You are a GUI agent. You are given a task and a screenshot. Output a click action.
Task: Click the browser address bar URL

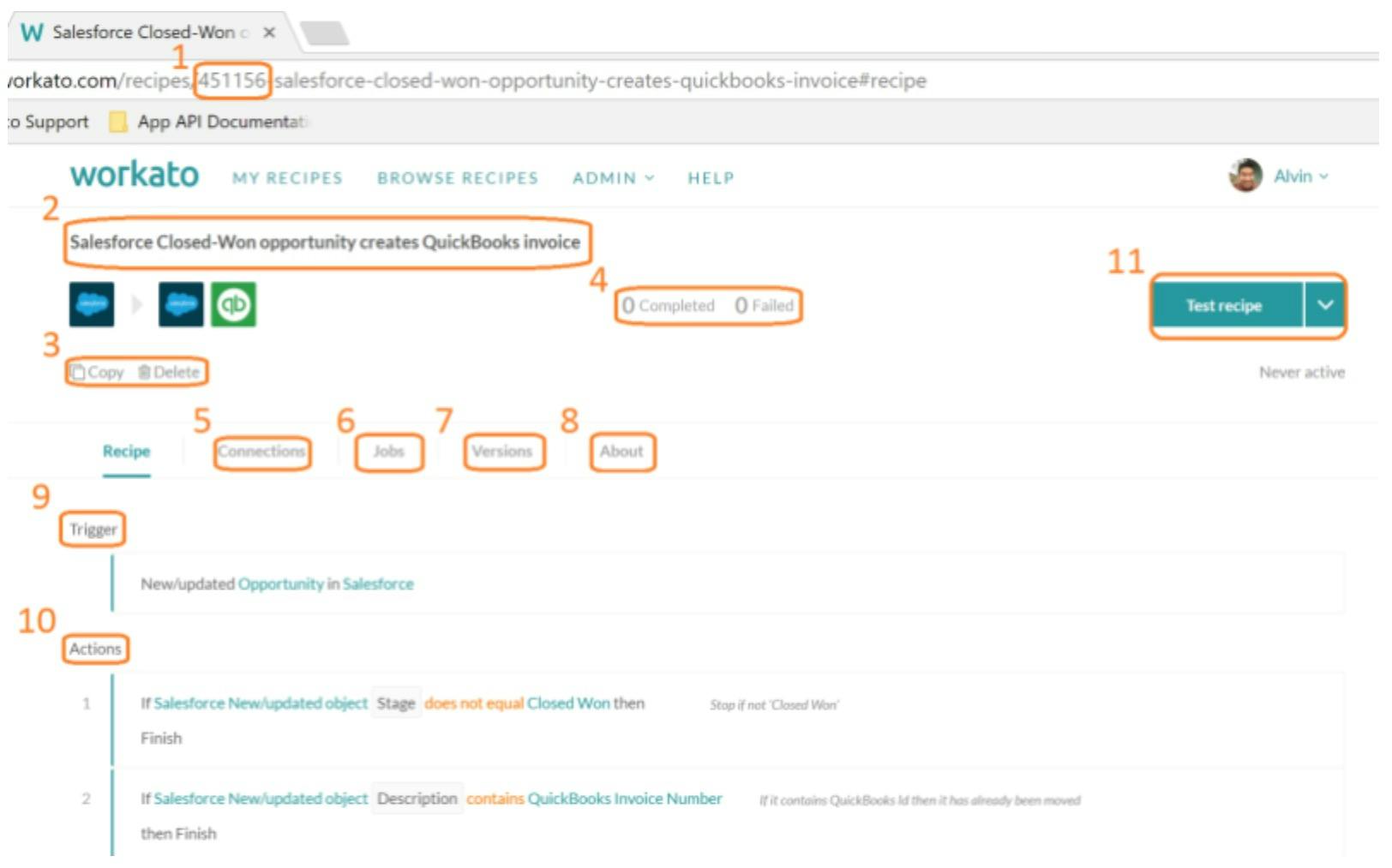[x=467, y=81]
